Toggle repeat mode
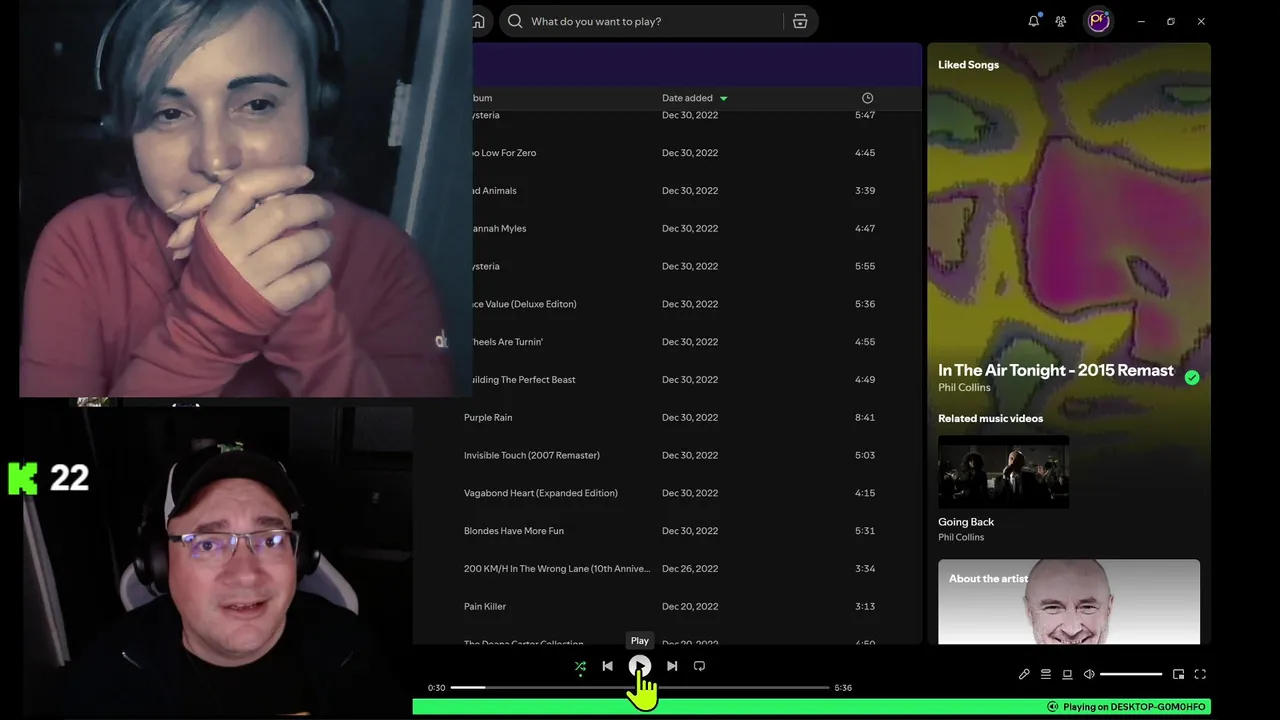 point(699,666)
